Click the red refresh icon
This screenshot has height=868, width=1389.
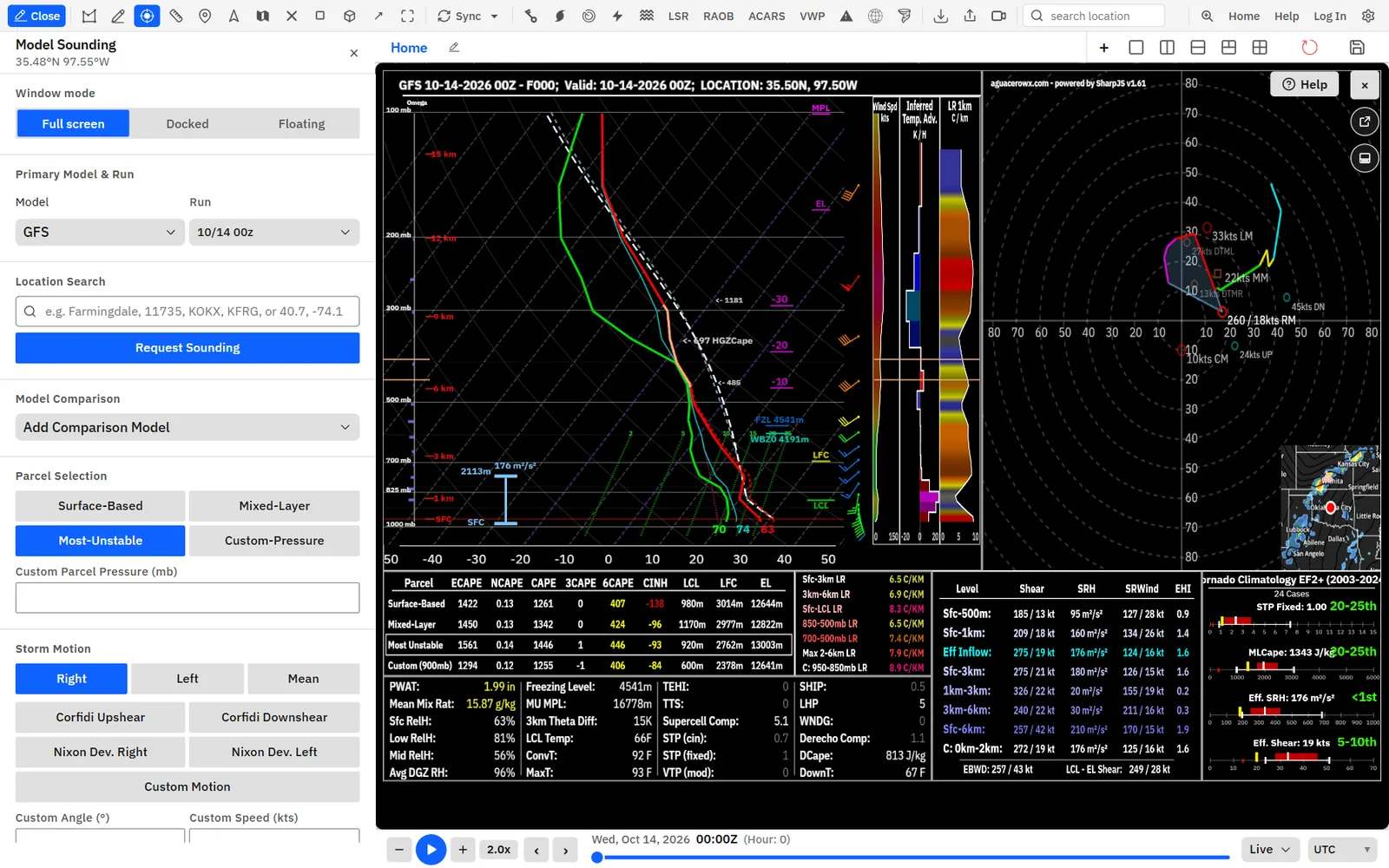tap(1309, 48)
